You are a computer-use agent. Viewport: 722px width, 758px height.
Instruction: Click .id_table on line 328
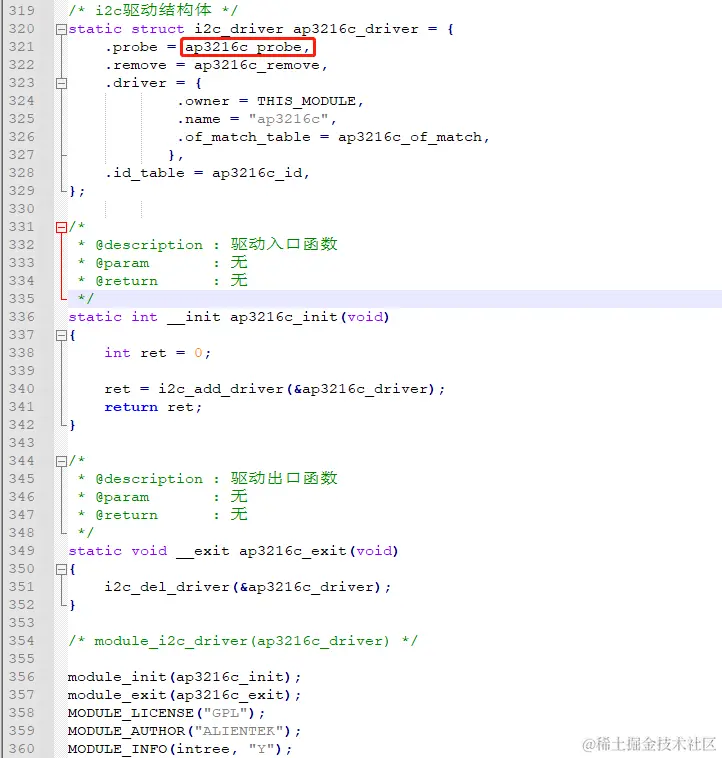coord(145,173)
